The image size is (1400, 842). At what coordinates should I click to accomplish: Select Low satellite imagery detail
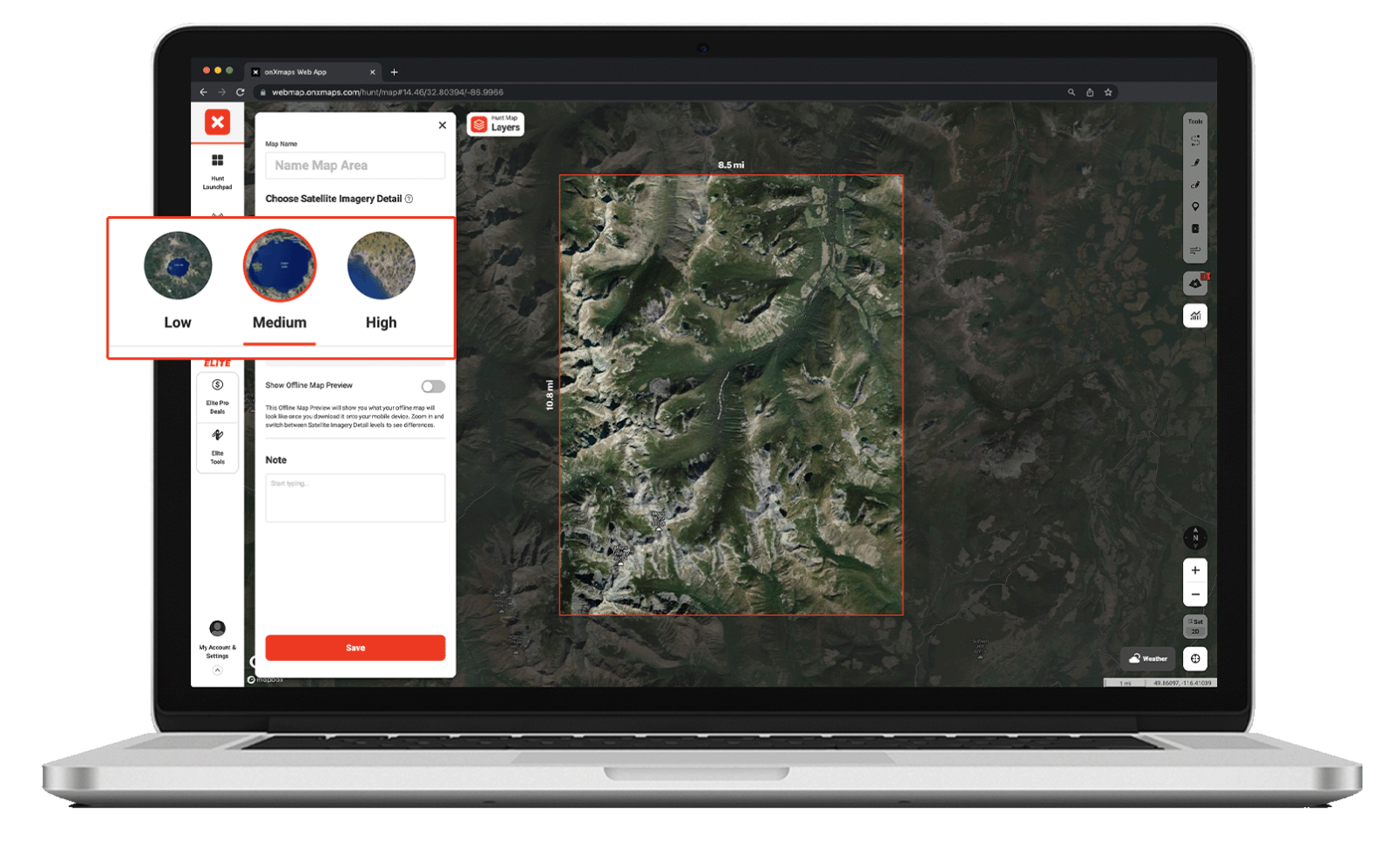point(177,267)
